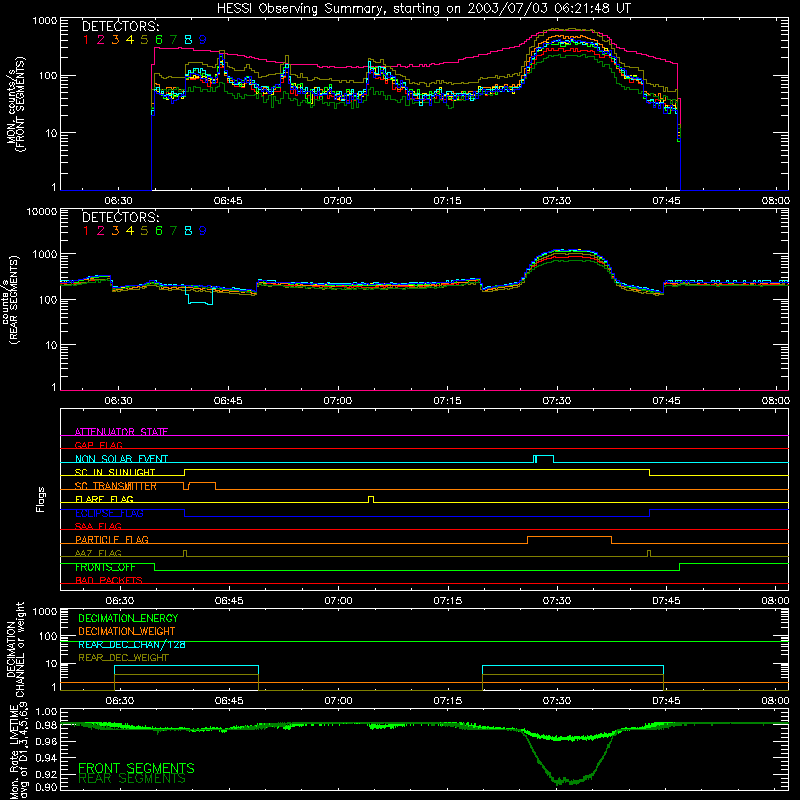Image resolution: width=800 pixels, height=800 pixels.
Task: Click the SC IN SUNLIGHT flag label
Action: (115, 472)
